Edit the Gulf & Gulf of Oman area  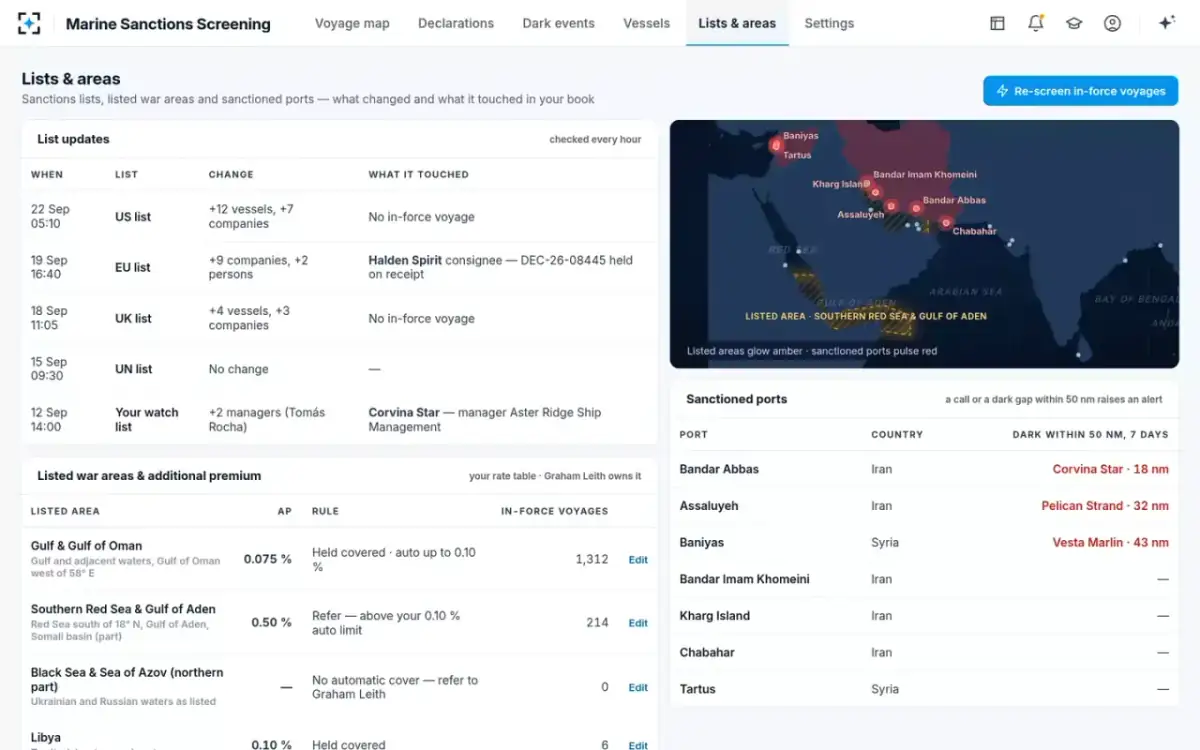(x=638, y=560)
